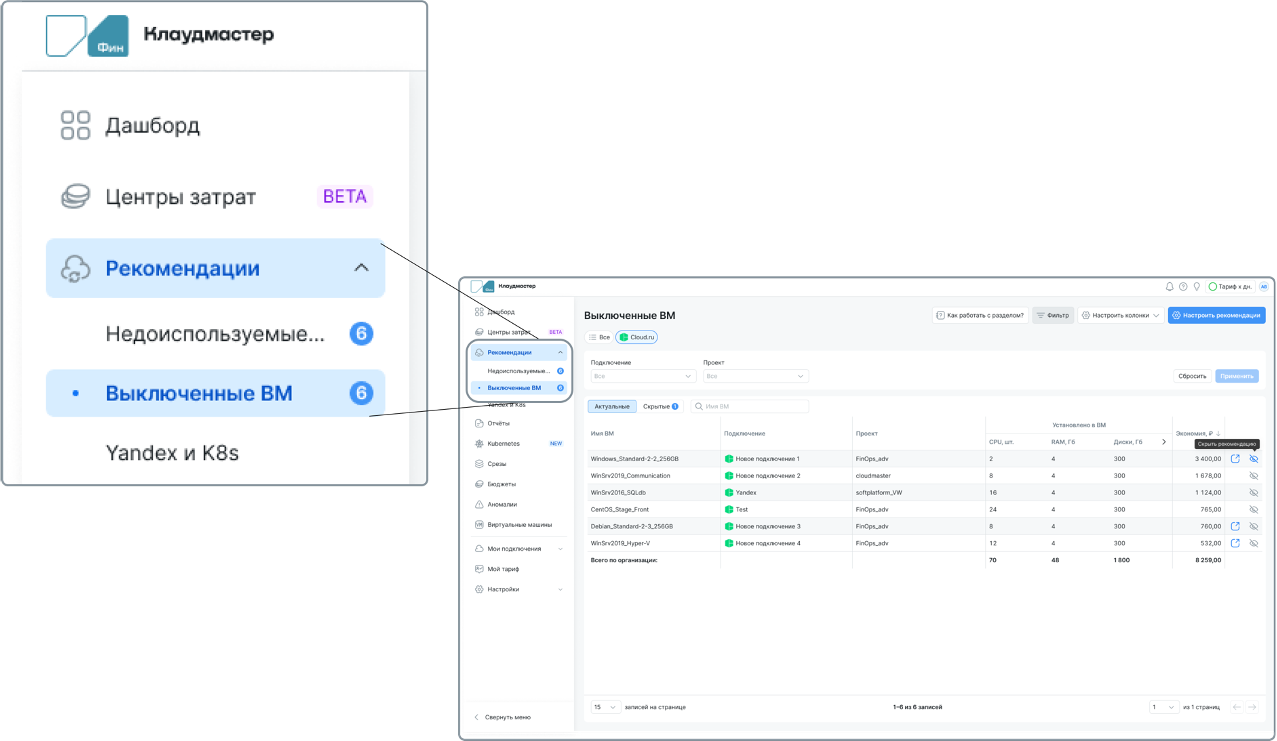Click the Kubernetes icon in the small sidebar

pyautogui.click(x=479, y=443)
